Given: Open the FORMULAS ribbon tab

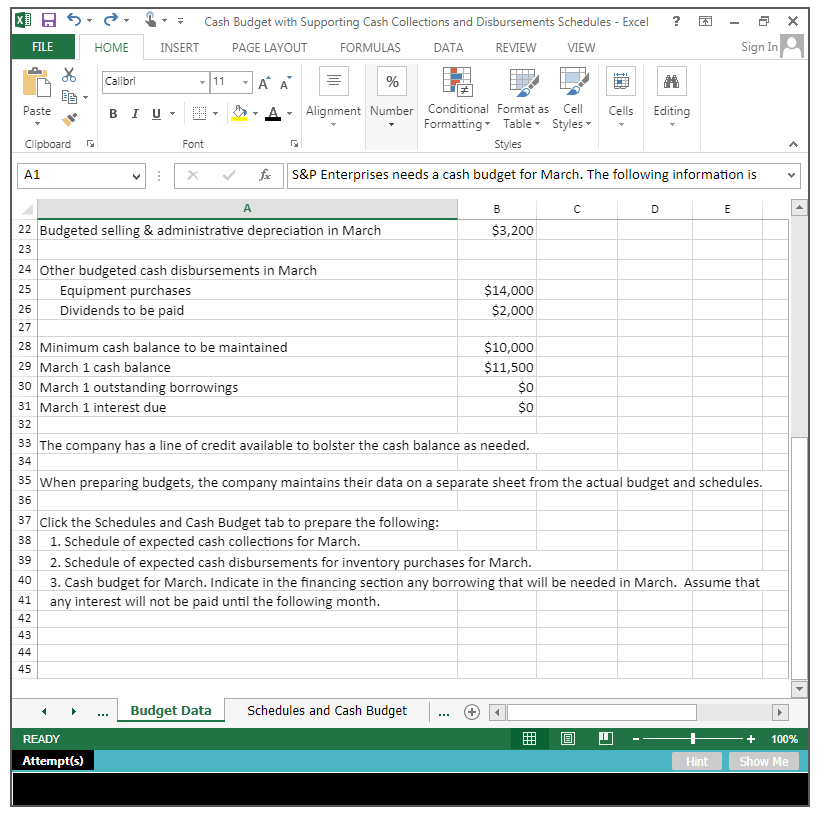Looking at the screenshot, I should (370, 47).
